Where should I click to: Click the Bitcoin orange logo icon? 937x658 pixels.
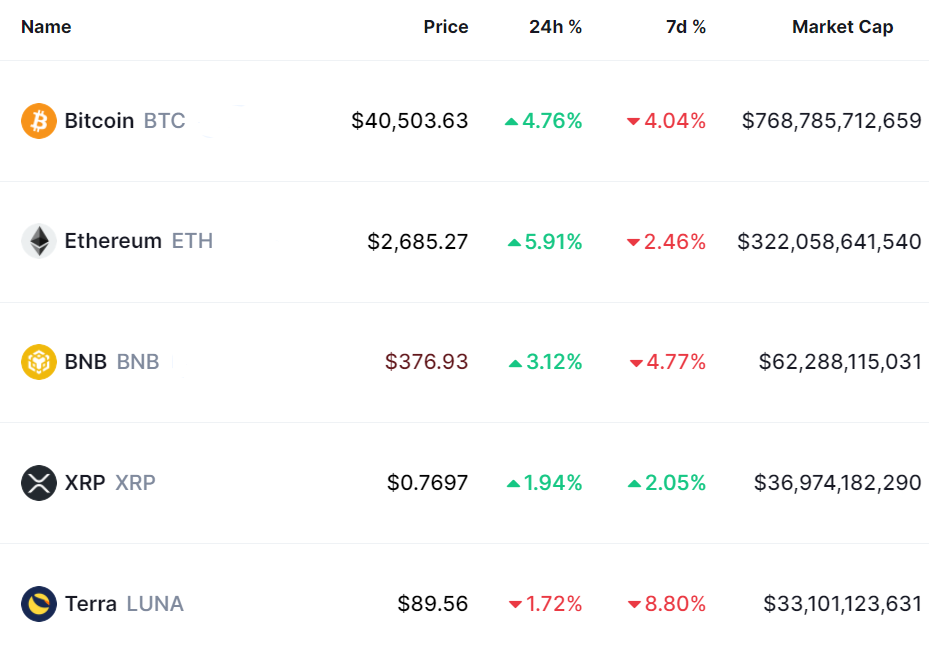[39, 121]
